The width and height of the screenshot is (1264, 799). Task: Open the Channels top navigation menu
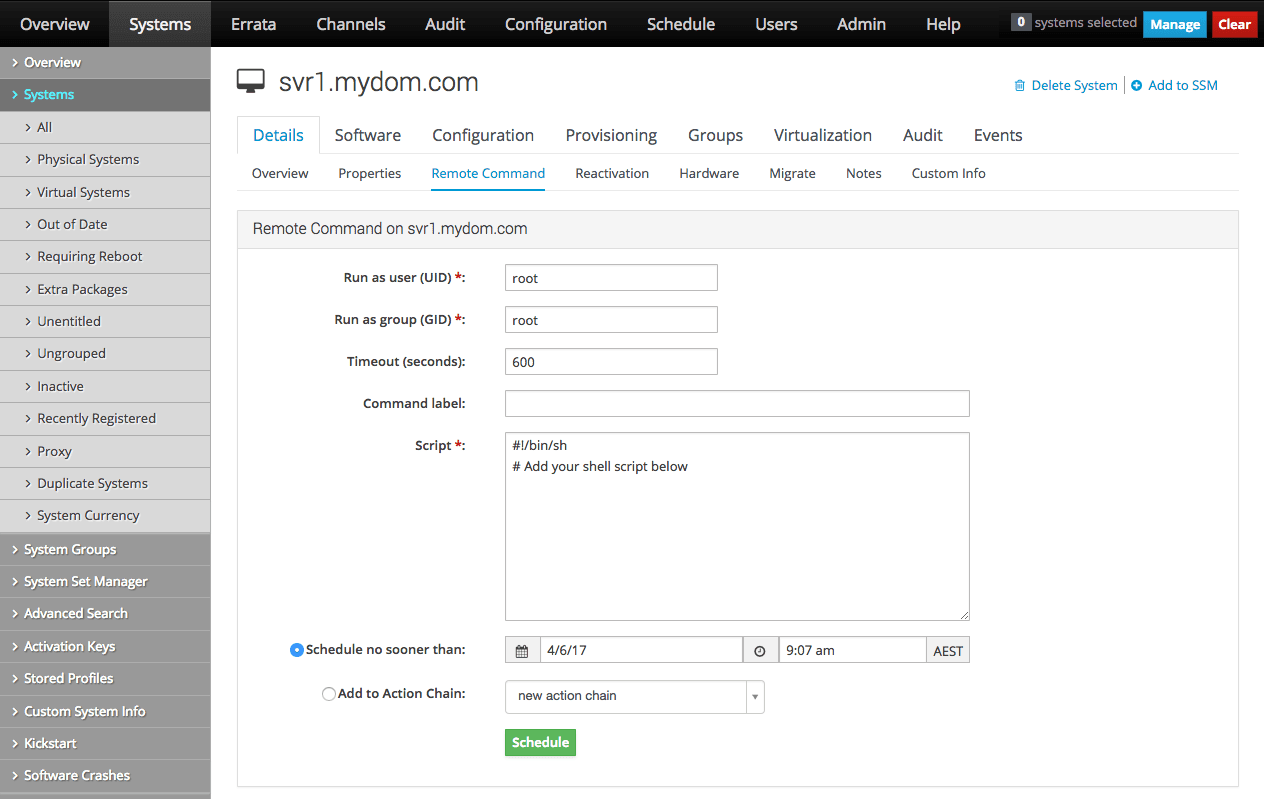(350, 24)
